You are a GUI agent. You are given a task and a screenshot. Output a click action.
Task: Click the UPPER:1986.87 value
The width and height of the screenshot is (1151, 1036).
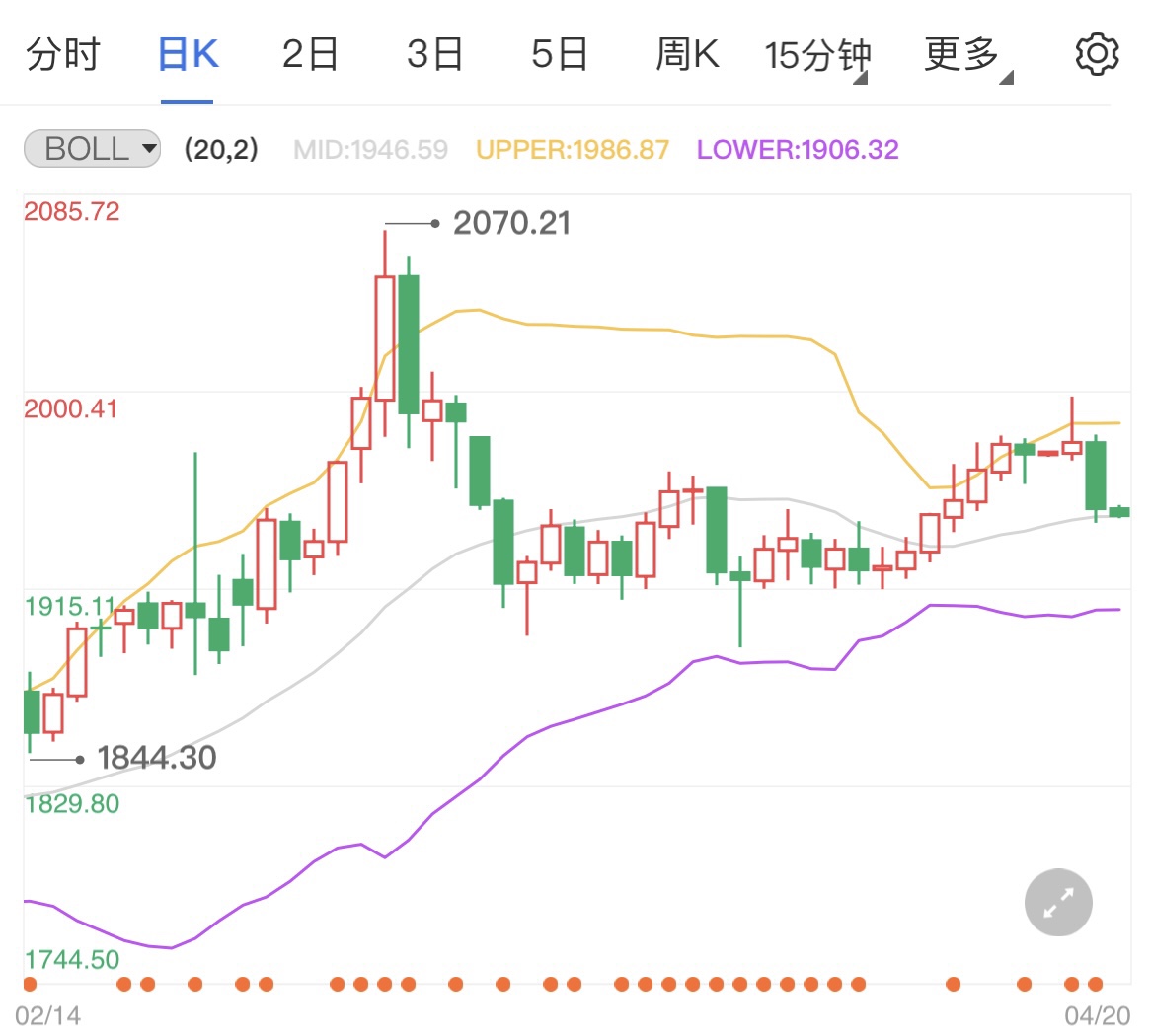[x=573, y=150]
